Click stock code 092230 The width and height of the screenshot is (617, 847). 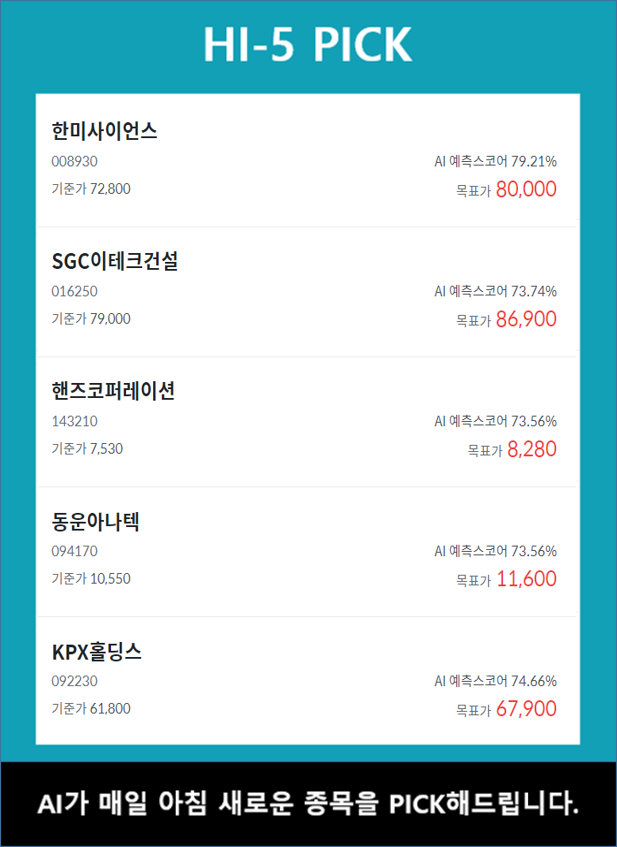click(x=74, y=681)
